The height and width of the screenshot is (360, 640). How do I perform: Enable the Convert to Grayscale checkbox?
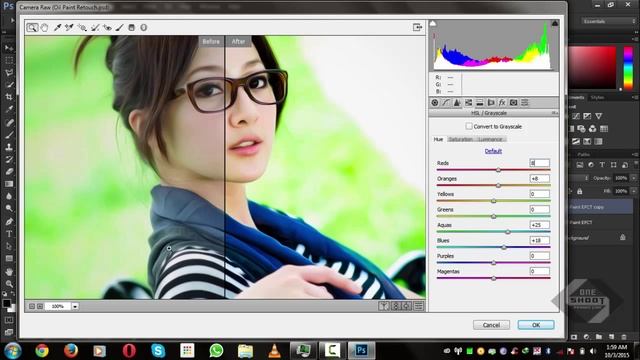pos(469,126)
